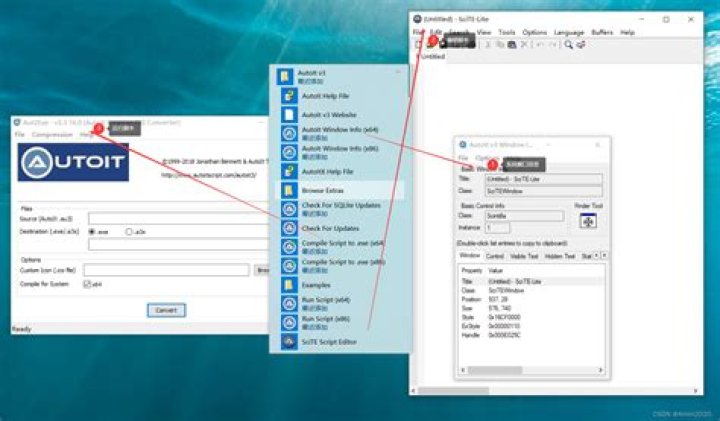The height and width of the screenshot is (421, 720).
Task: Open the Language menu in SciTE
Action: pos(569,32)
